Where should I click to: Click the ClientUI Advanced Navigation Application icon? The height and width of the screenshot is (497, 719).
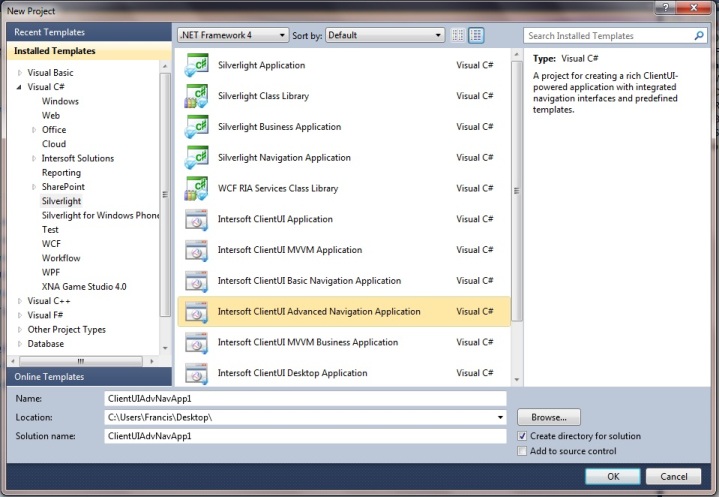click(196, 311)
